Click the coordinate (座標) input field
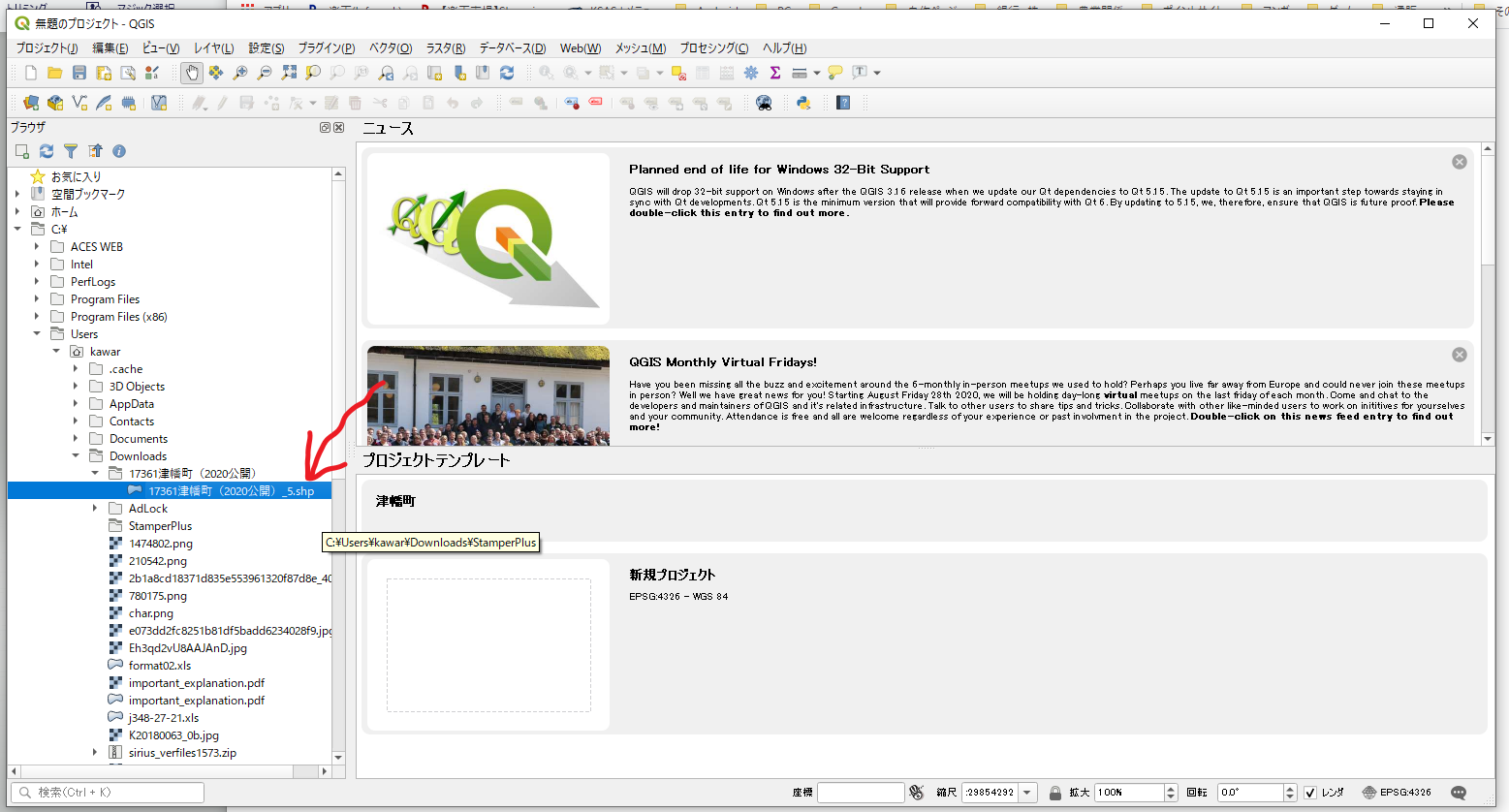Screen dimensions: 1509x812 tap(860, 793)
